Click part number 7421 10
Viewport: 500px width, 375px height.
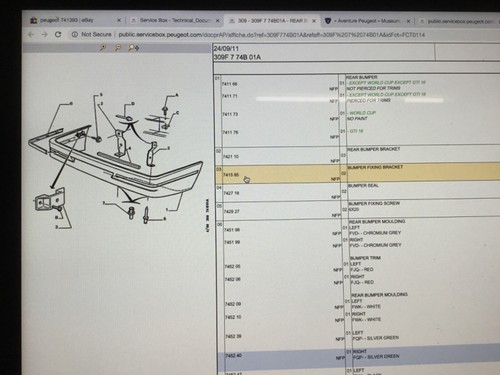[x=231, y=157]
